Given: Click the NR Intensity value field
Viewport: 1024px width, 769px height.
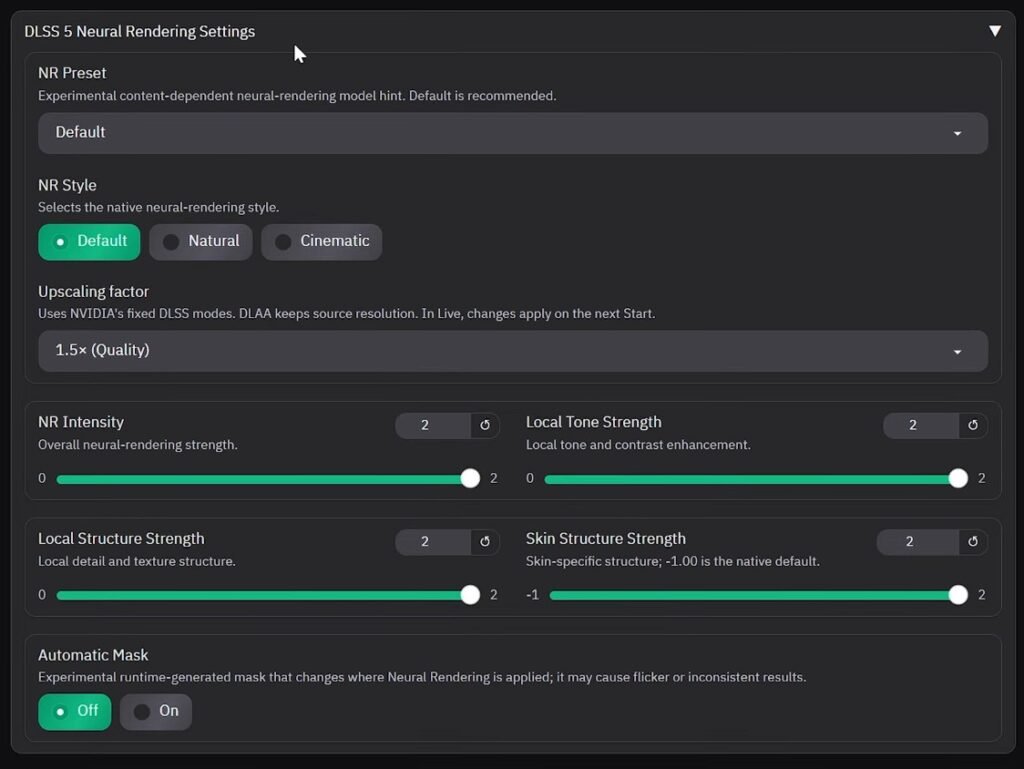Looking at the screenshot, I should tap(432, 425).
